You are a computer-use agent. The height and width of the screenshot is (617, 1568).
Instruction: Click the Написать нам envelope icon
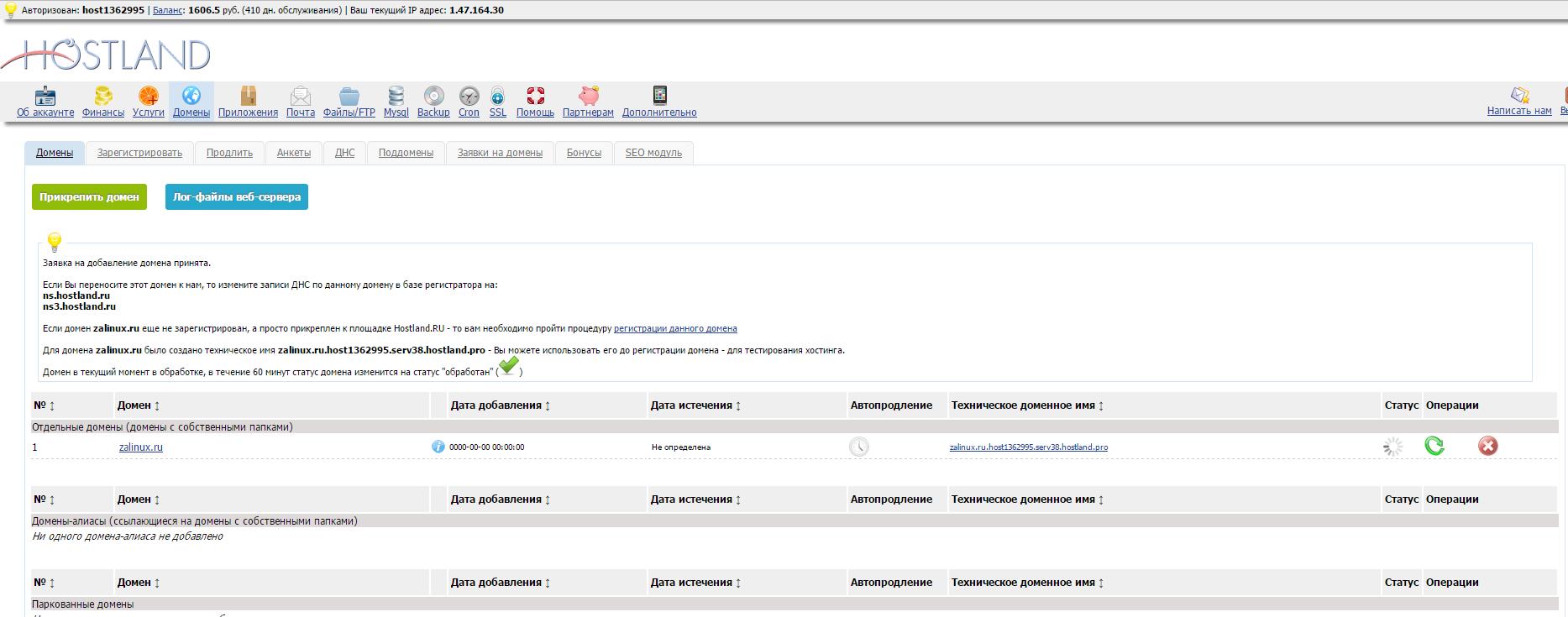point(1519,94)
